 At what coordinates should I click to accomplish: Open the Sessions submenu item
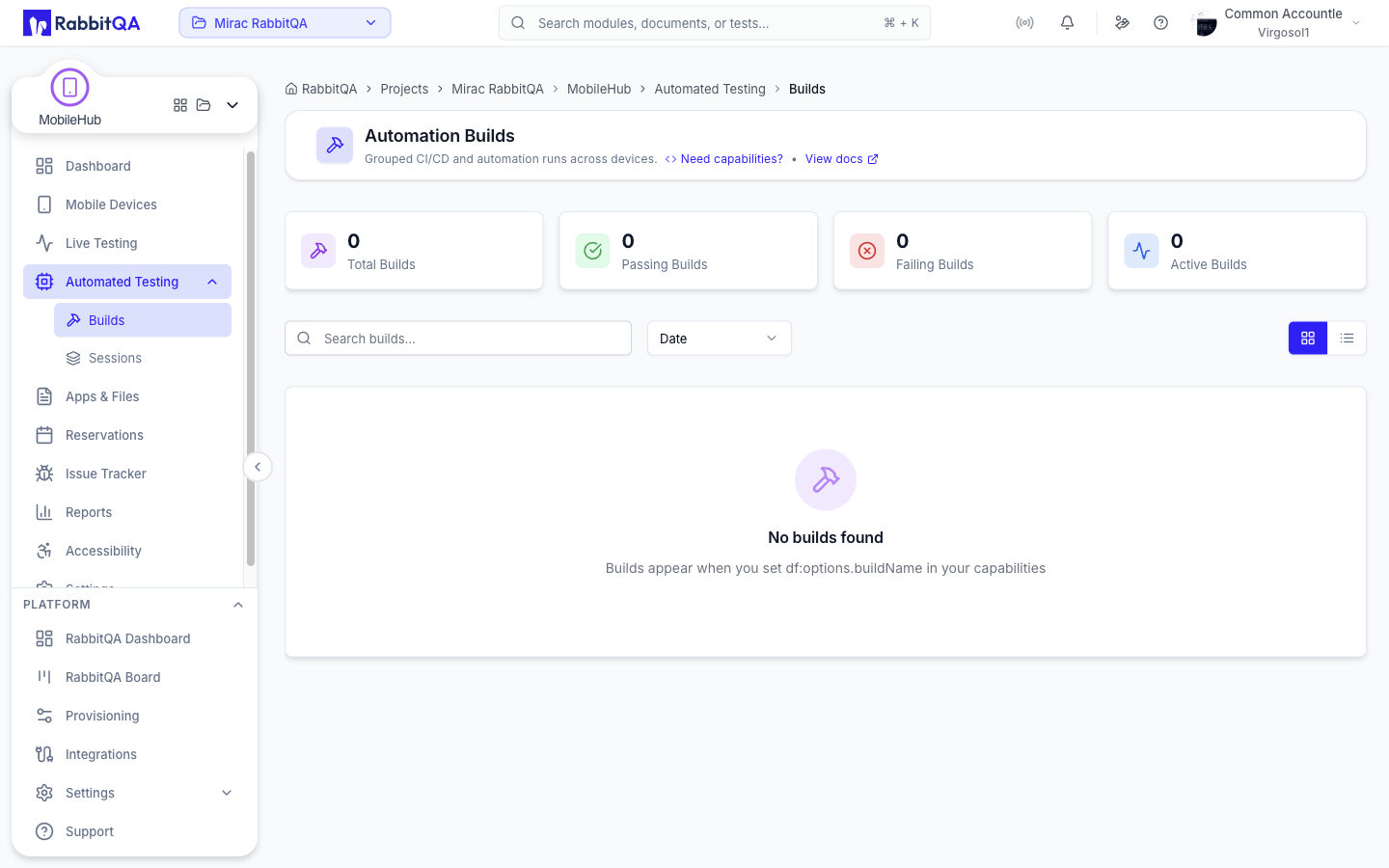point(143,358)
